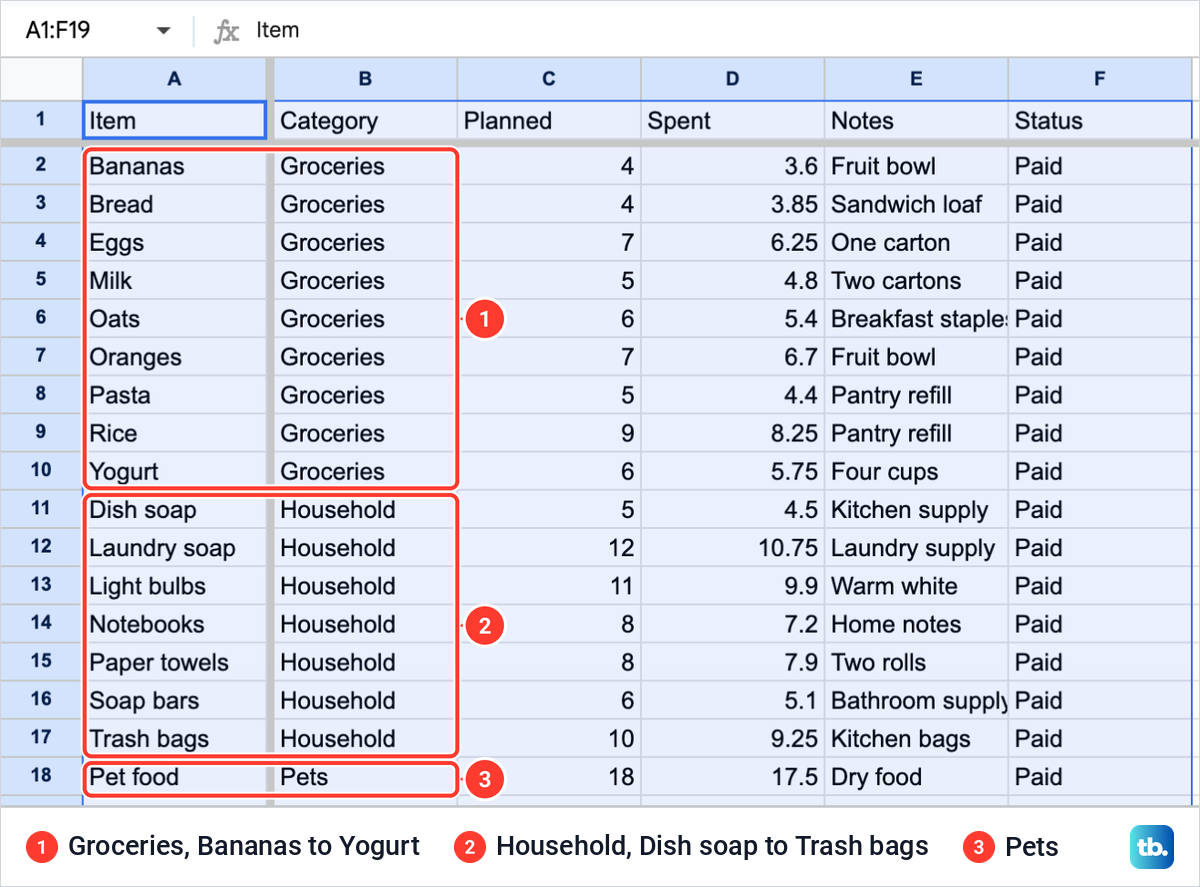This screenshot has height=887, width=1200.
Task: Click the Breakfast staples note
Action: 916,319
